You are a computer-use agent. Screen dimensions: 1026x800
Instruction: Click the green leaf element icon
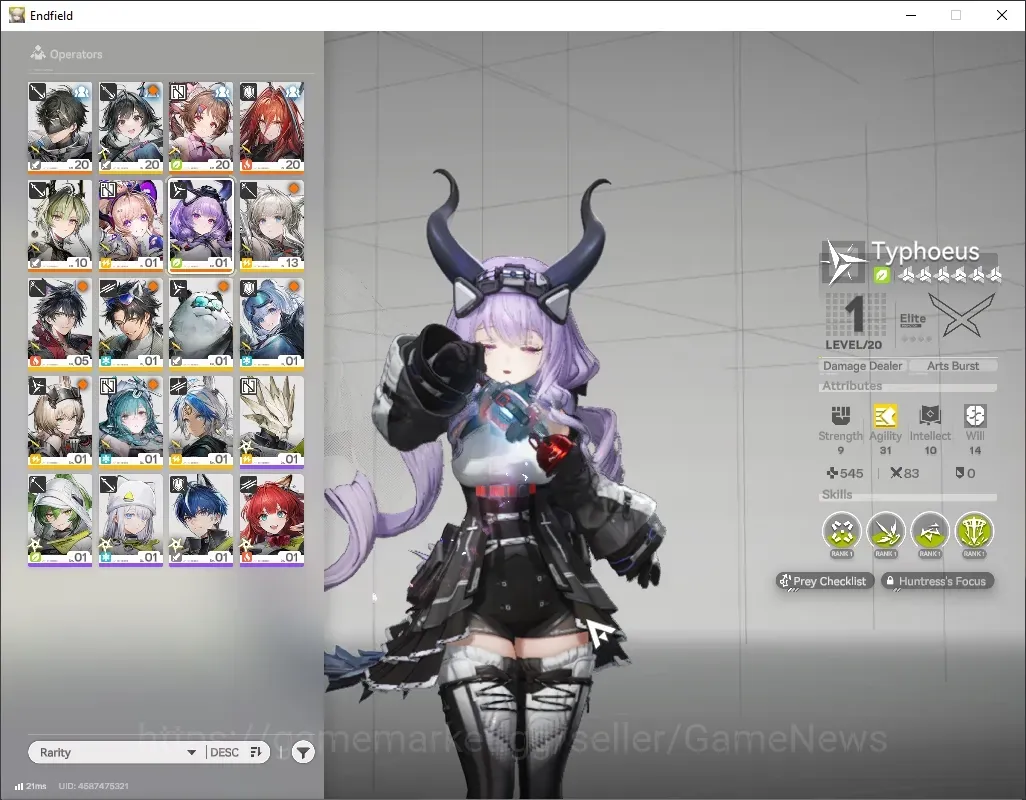tap(881, 275)
